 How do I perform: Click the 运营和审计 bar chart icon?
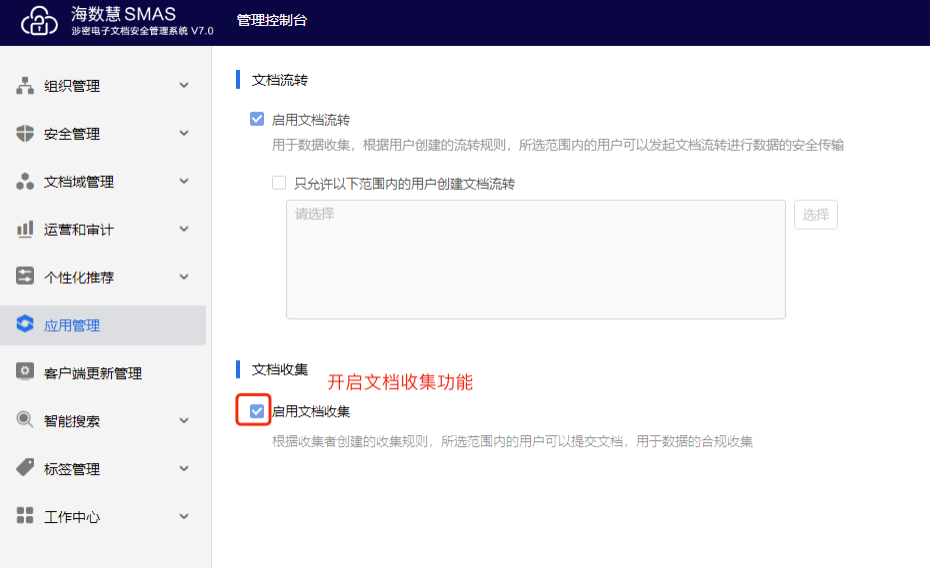[x=25, y=229]
